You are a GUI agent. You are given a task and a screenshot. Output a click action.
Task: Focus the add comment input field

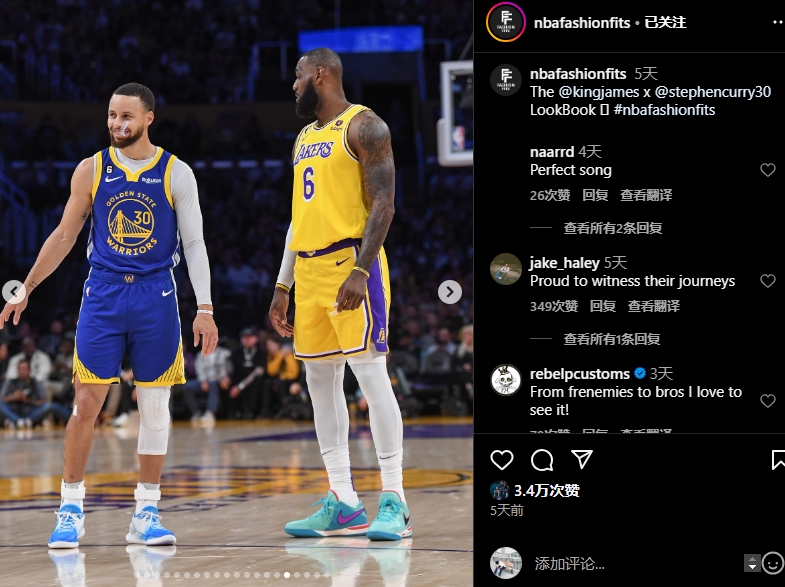tap(636, 563)
